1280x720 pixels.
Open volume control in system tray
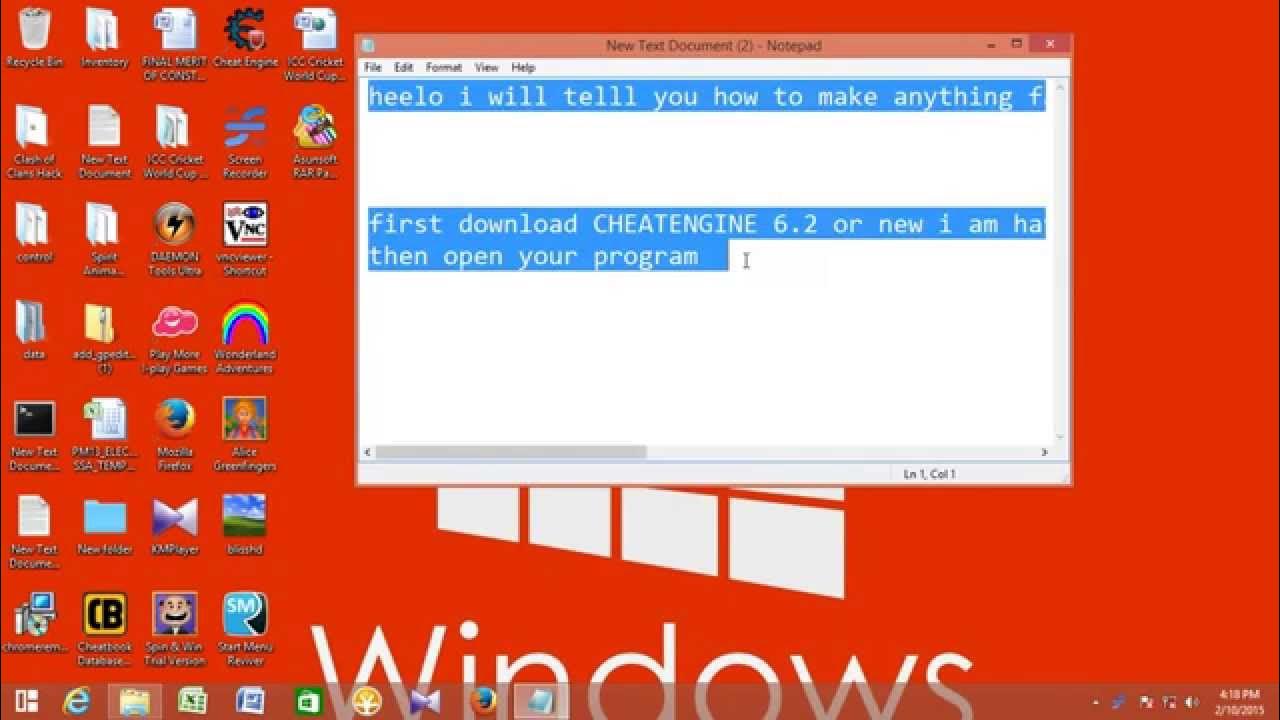tap(1191, 702)
